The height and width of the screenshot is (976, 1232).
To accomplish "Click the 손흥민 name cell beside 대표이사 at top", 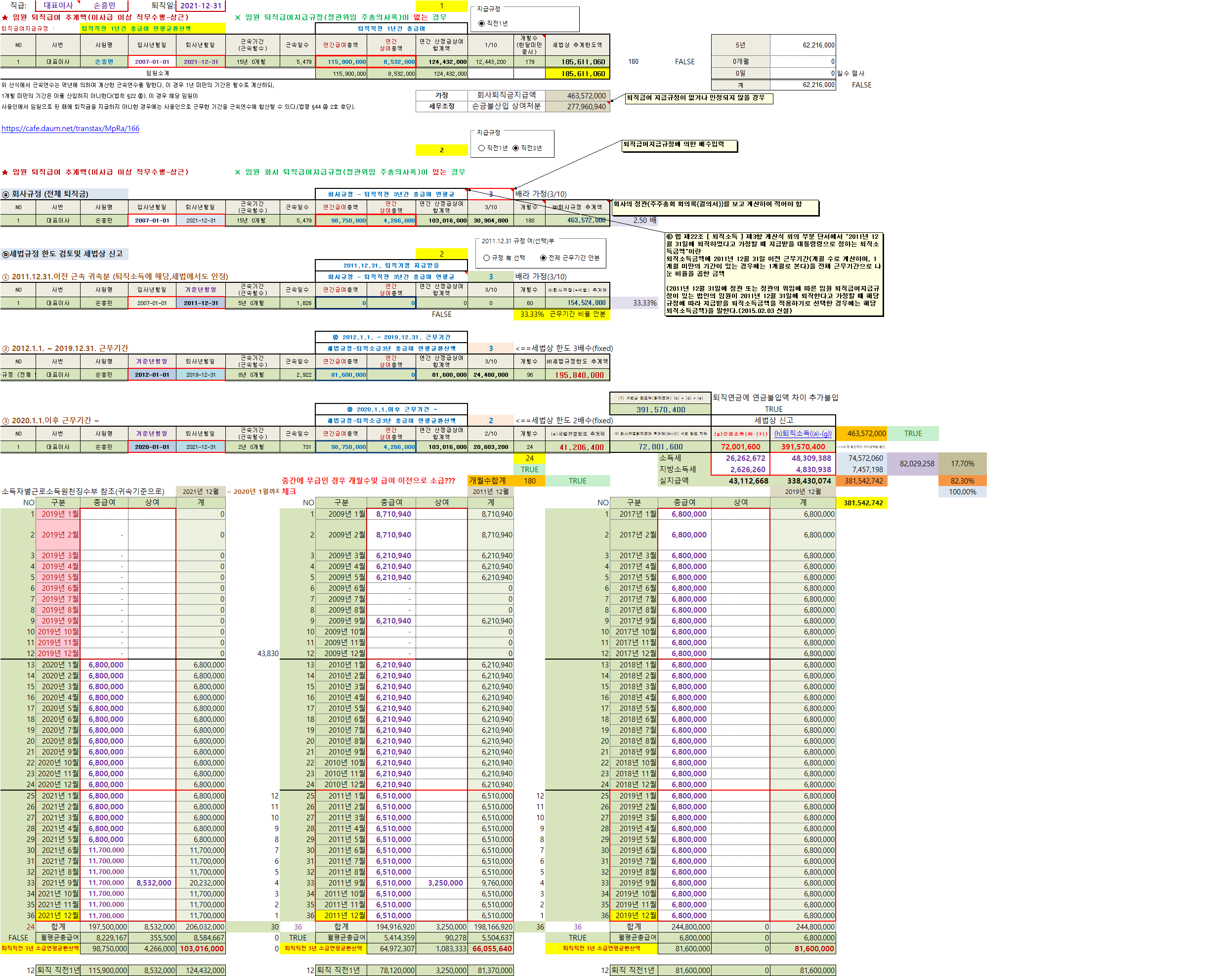I will (105, 6).
